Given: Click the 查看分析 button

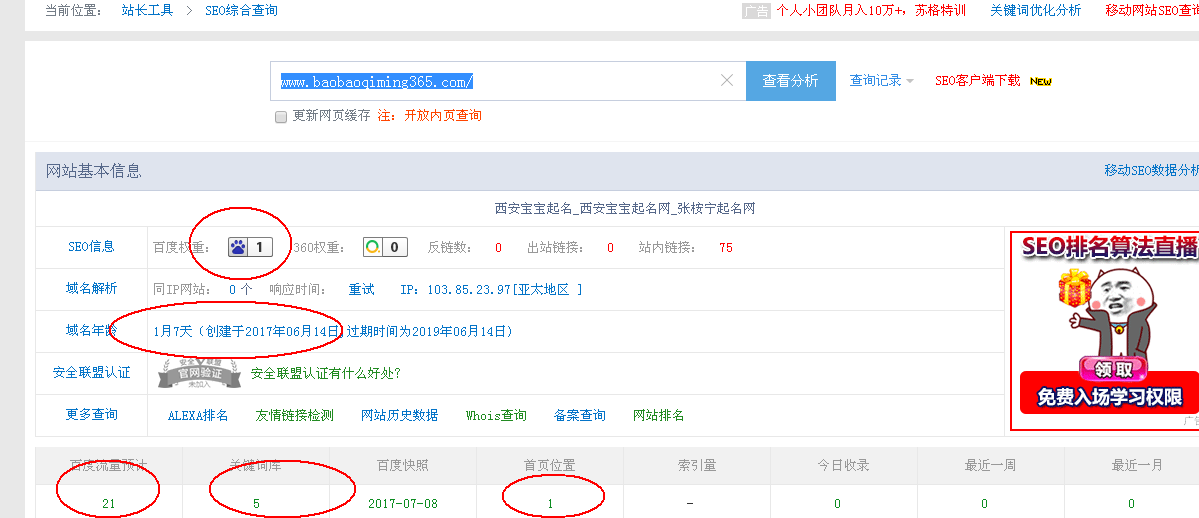Looking at the screenshot, I should 791,81.
